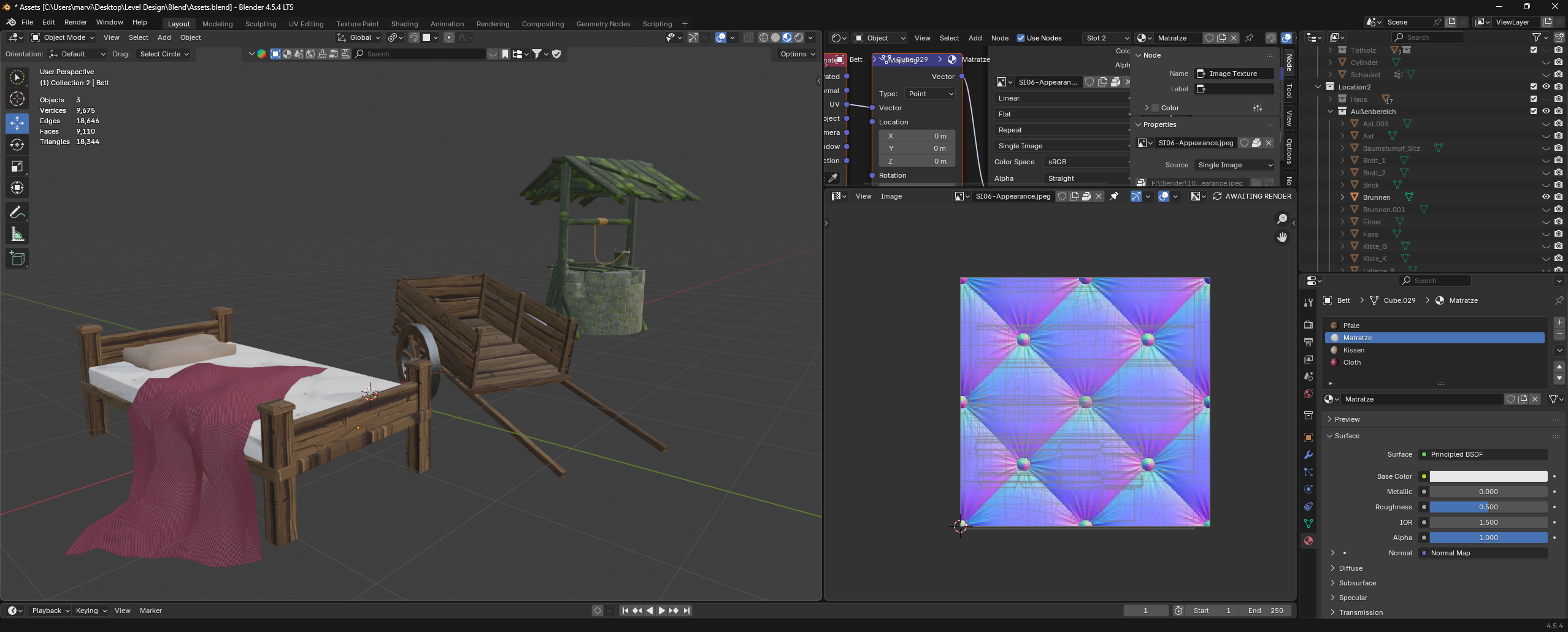Hide the Brunnen object with eye icon
Viewport: 1568px width, 632px height.
coord(1546,197)
